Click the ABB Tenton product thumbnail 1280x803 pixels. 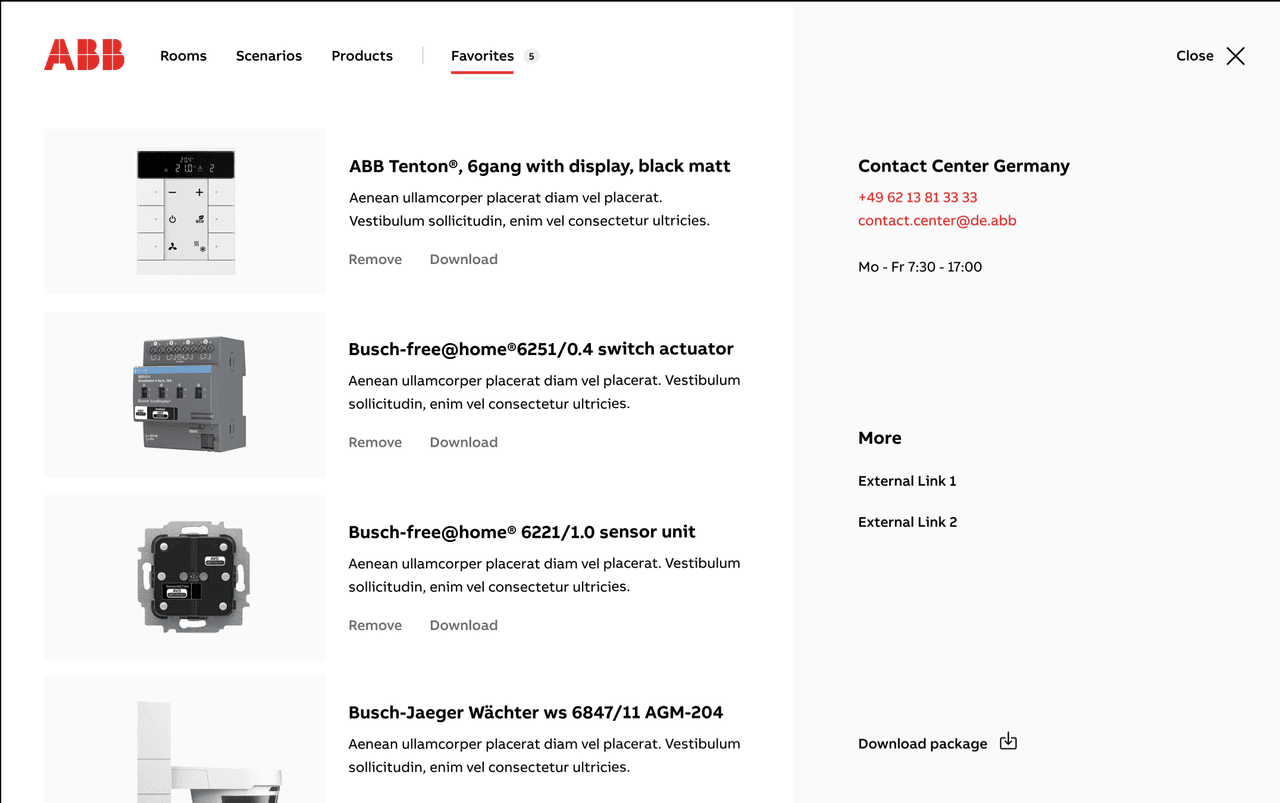pyautogui.click(x=186, y=211)
